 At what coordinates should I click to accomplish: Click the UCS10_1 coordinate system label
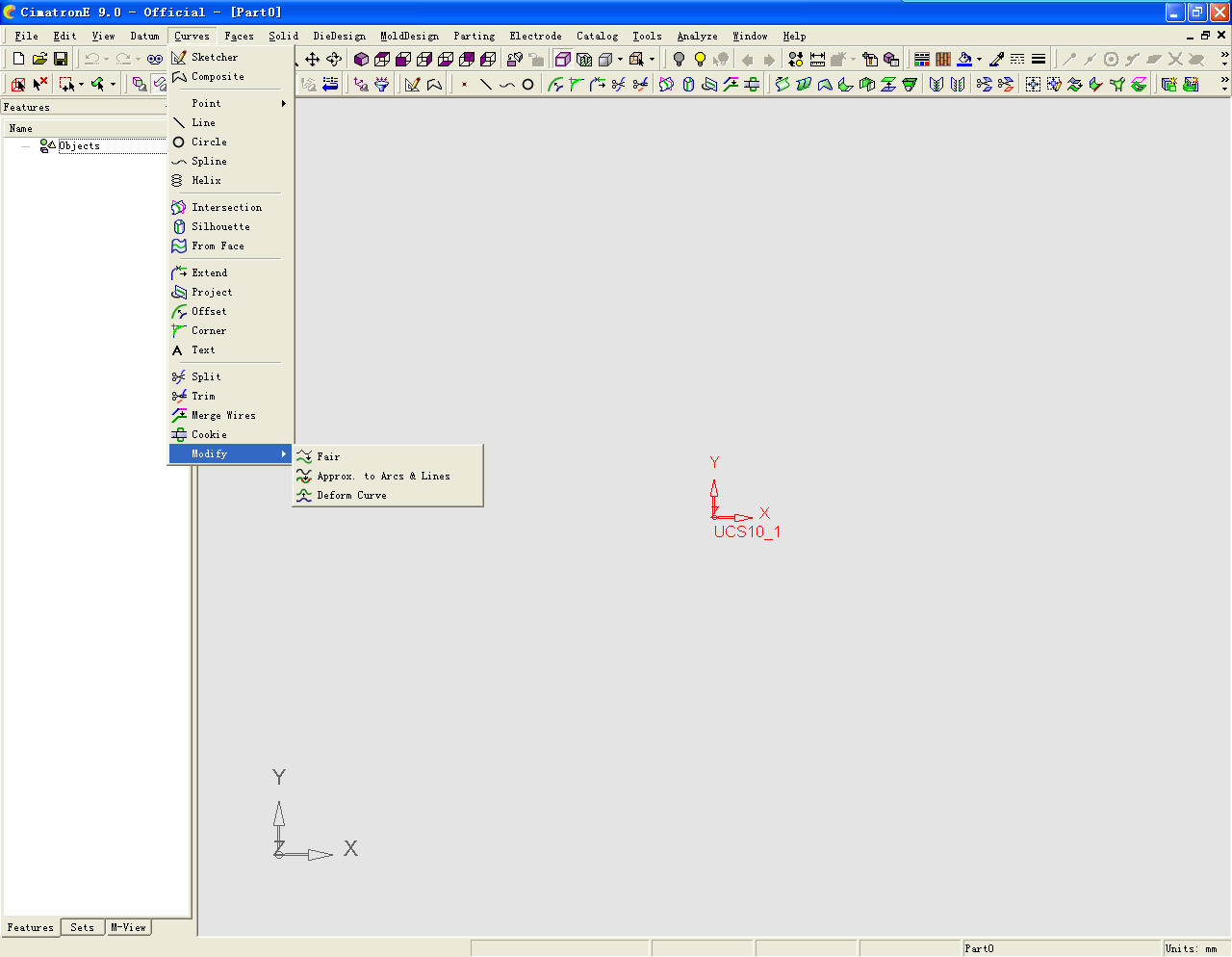point(747,531)
